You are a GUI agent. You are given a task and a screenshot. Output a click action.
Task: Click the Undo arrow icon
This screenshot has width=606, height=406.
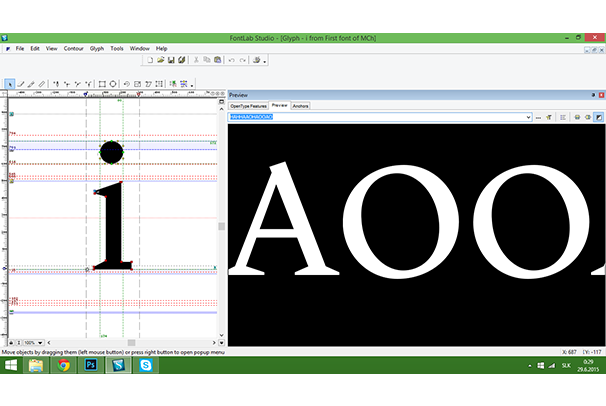[x=231, y=60]
